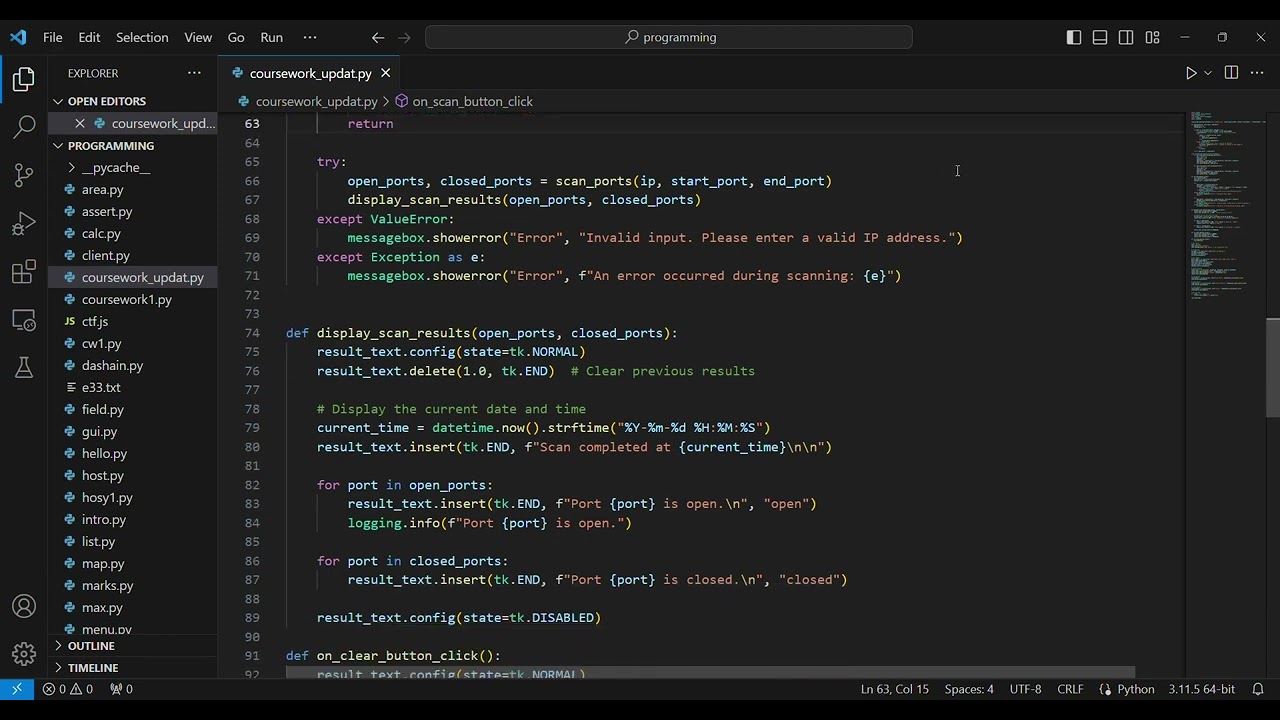Open assert.py file
Image resolution: width=1280 pixels, height=720 pixels.
[x=133, y=211]
